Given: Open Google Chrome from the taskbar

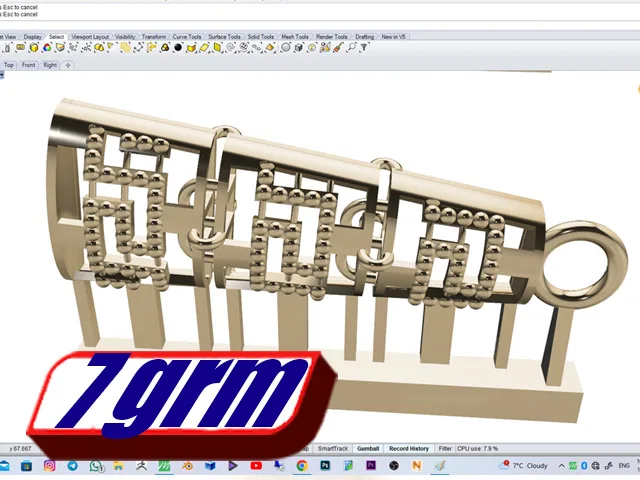Looking at the screenshot, I should coord(302,466).
